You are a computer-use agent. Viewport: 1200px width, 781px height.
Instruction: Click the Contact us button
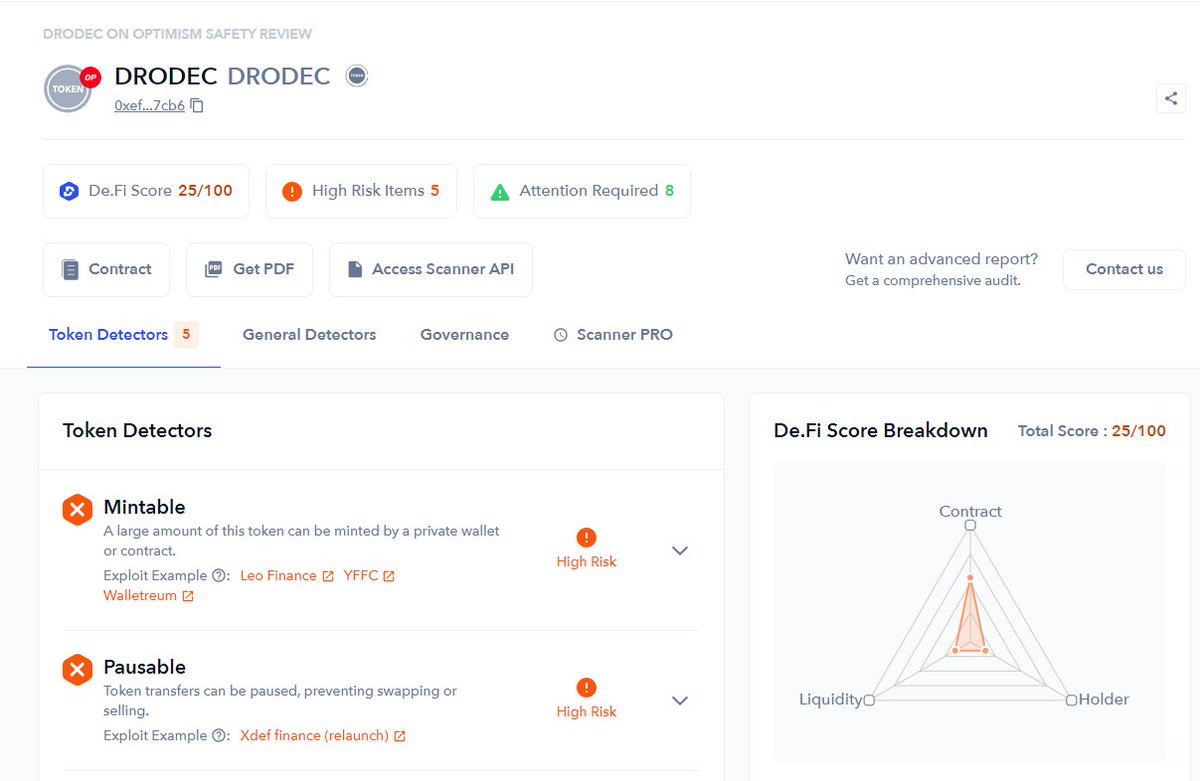click(1124, 269)
